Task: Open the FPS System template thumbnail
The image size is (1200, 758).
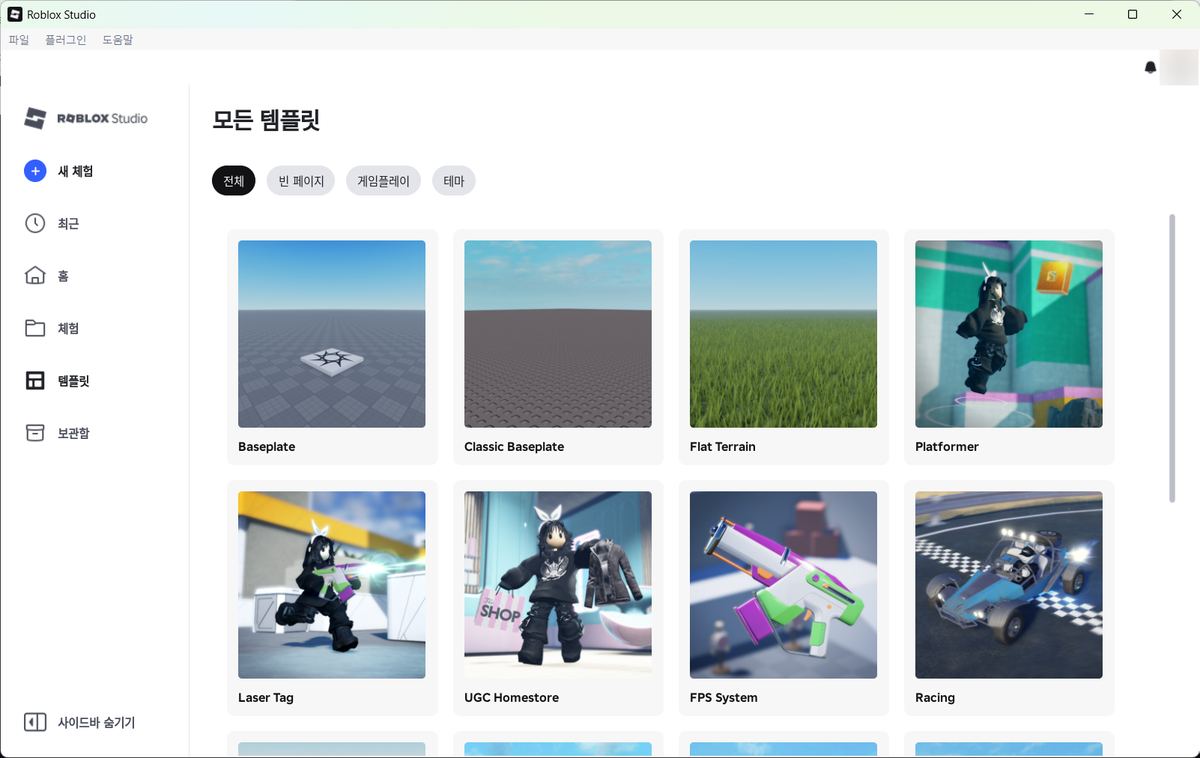Action: click(783, 585)
